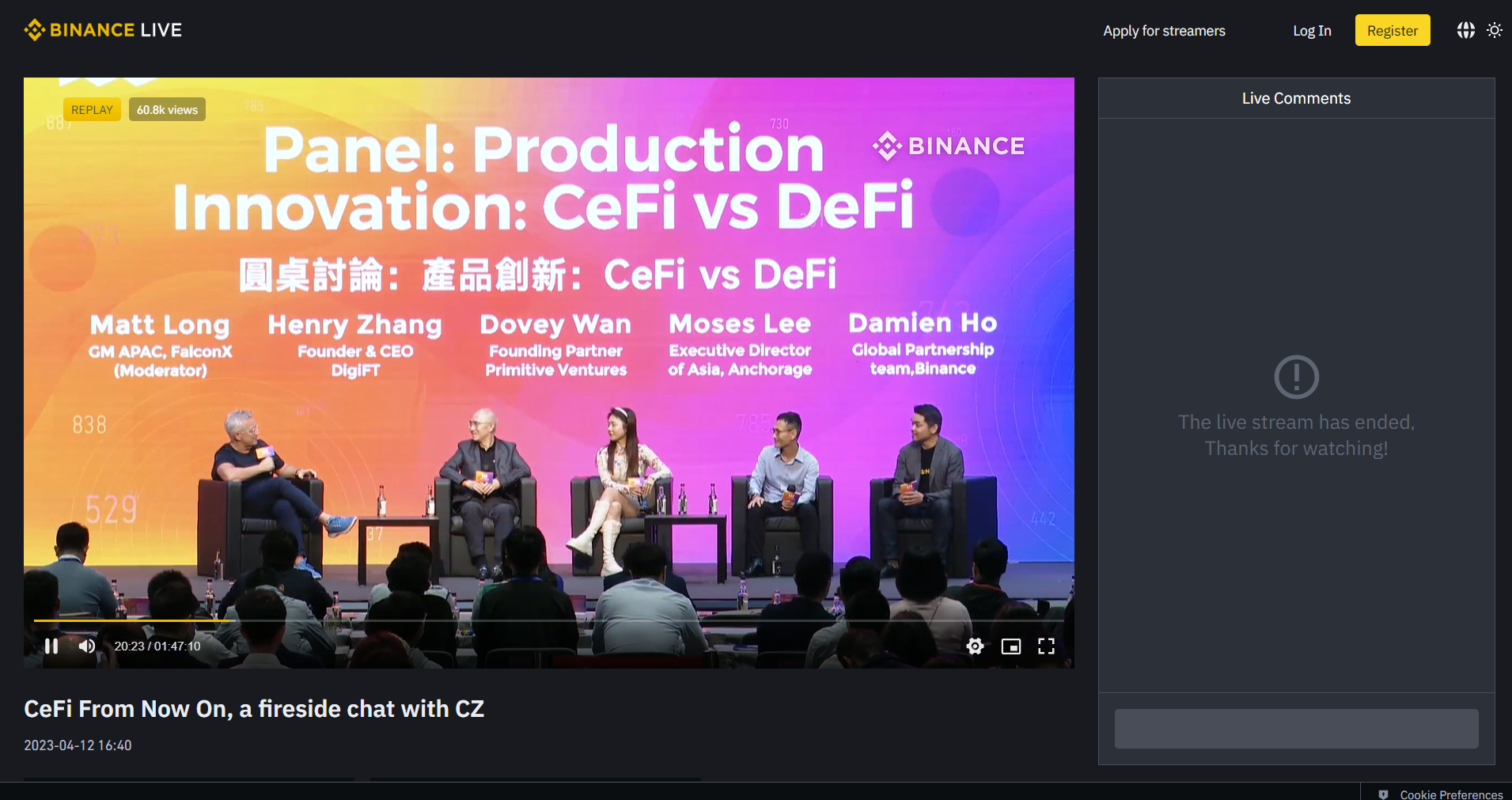Open Cookie Preferences
This screenshot has width=1512, height=800.
(x=1451, y=794)
